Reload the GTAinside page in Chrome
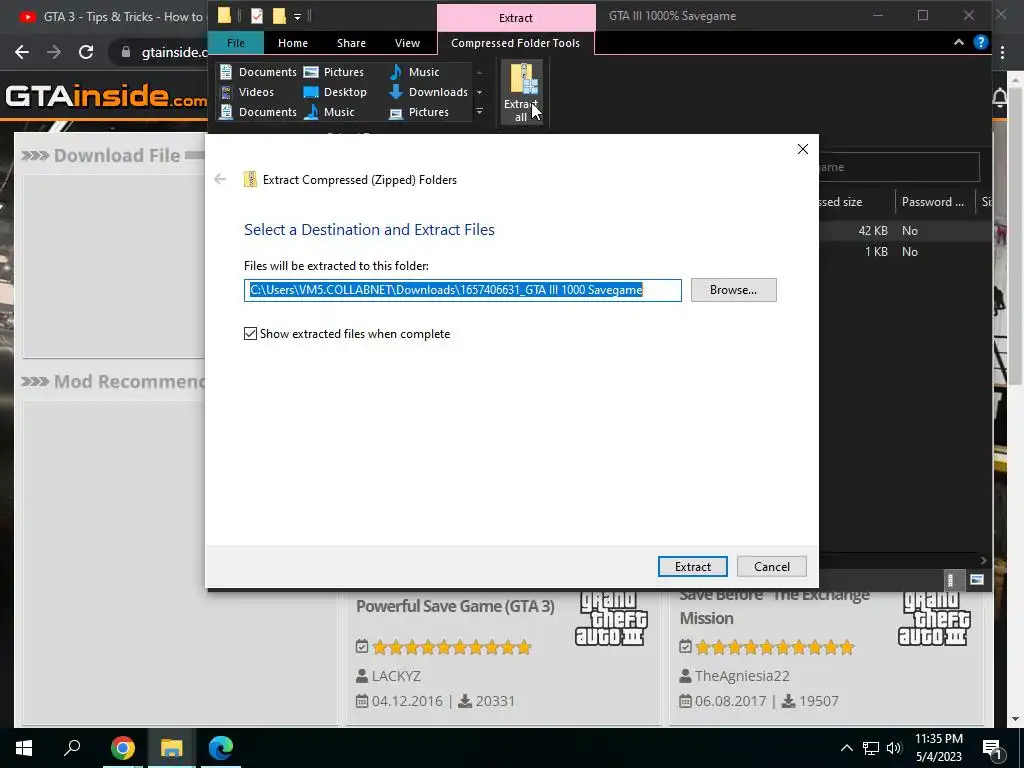The image size is (1024, 768). [x=86, y=52]
